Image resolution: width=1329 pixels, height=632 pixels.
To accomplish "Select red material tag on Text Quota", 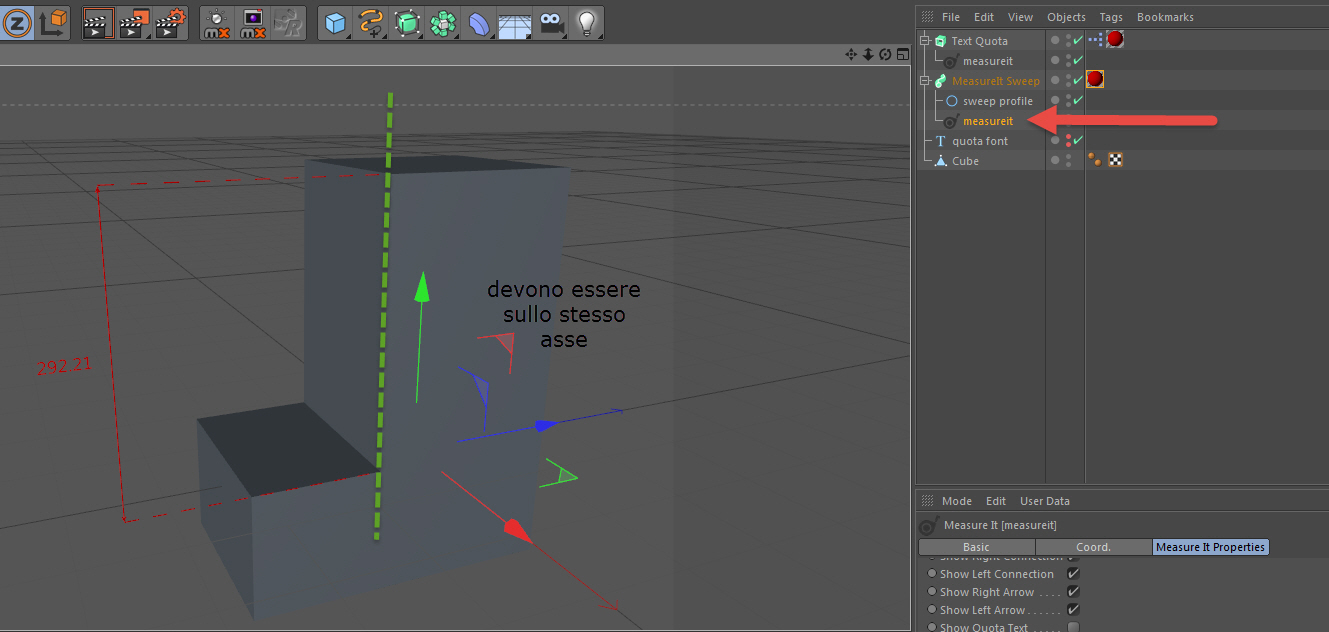I will 1115,40.
